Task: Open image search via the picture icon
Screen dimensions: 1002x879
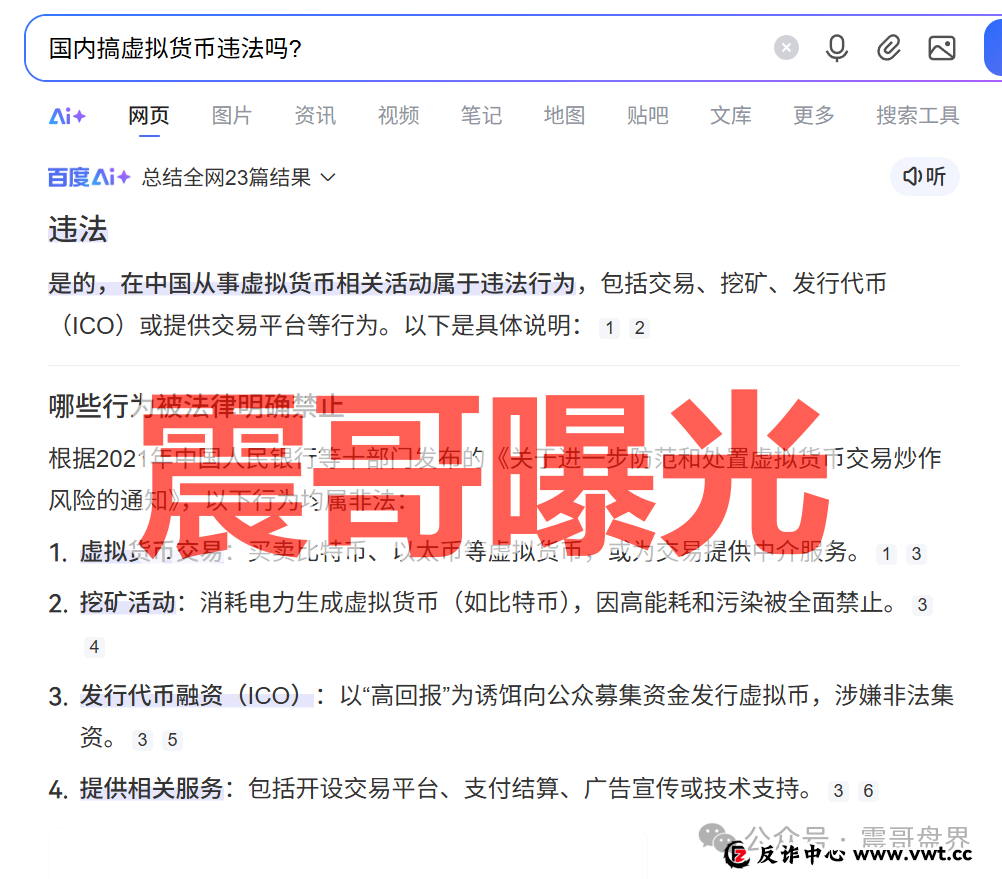Action: [941, 47]
